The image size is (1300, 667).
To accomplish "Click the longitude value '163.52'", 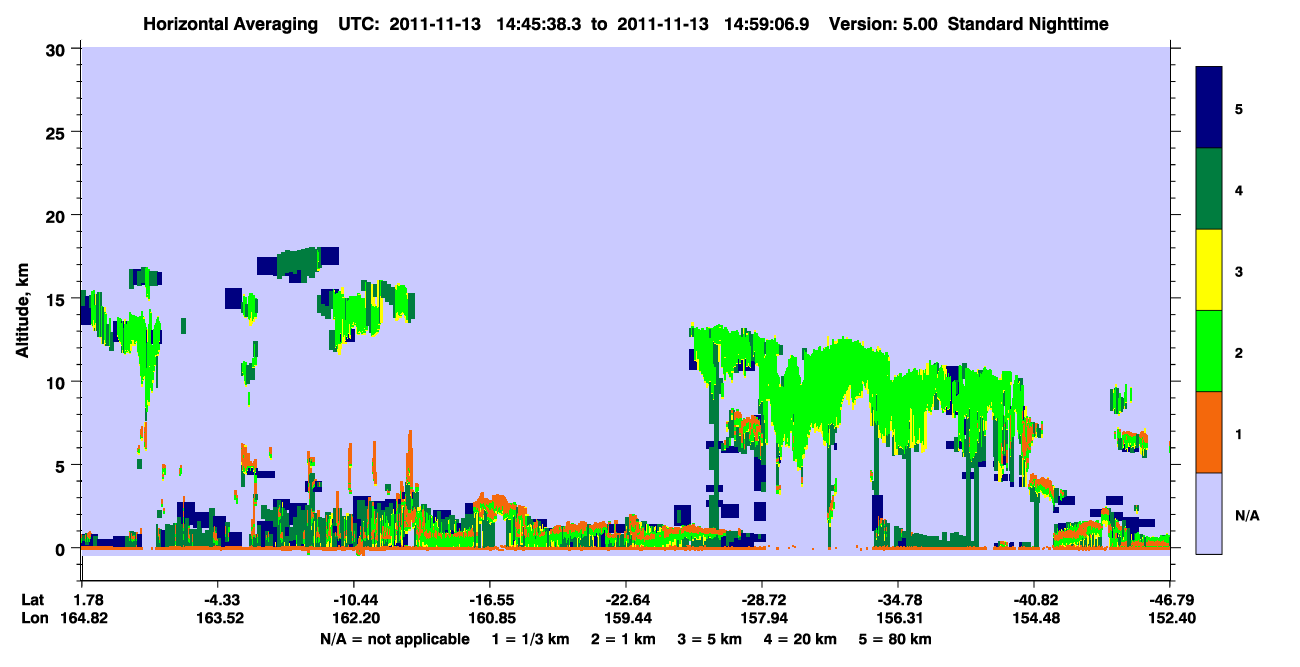I will point(219,618).
